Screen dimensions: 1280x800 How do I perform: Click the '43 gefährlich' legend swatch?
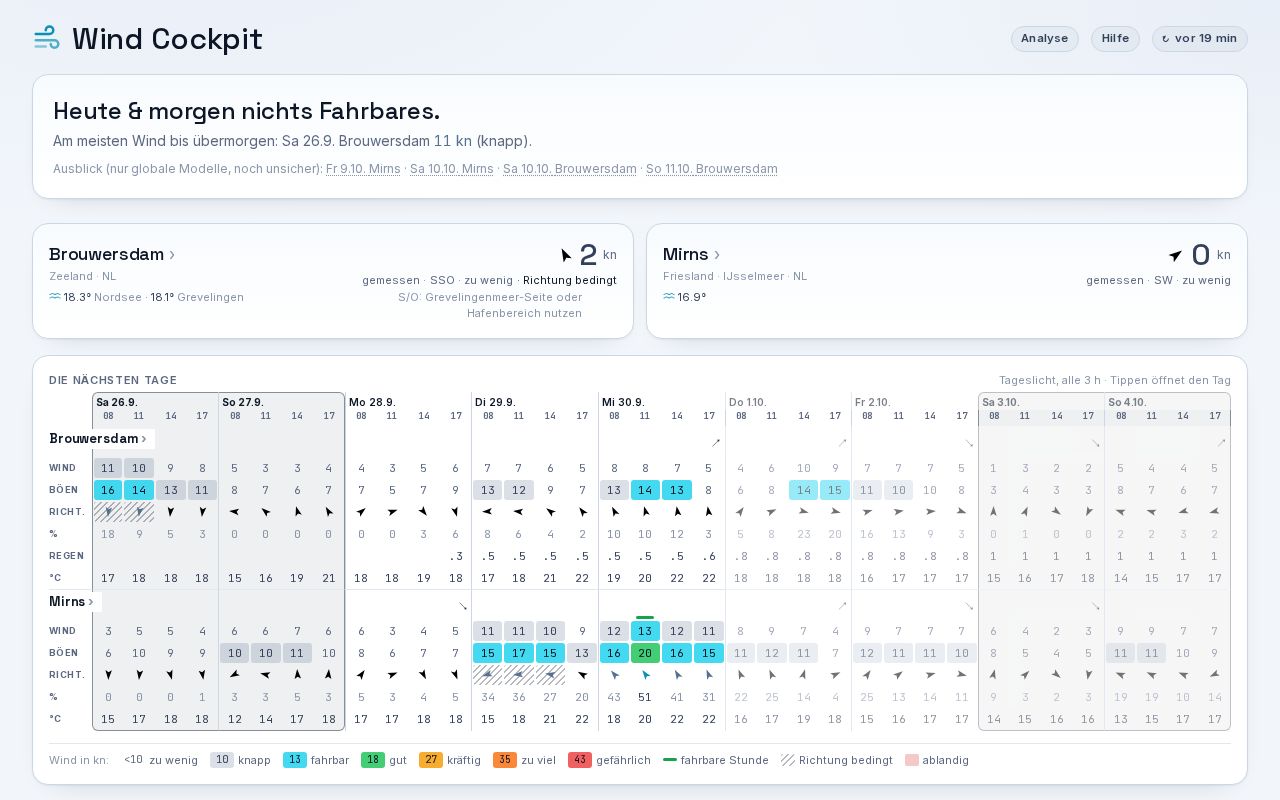click(580, 760)
